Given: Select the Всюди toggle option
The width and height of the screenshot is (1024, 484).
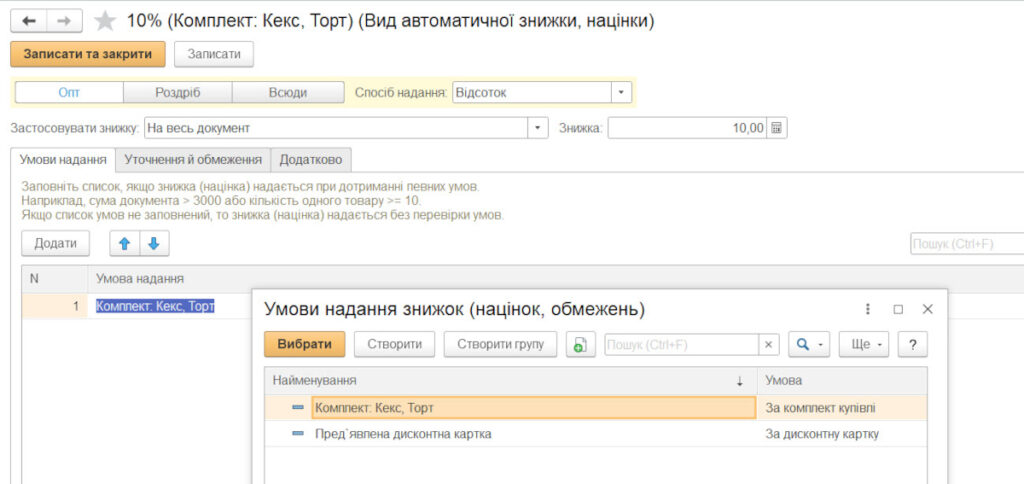Looking at the screenshot, I should click(x=288, y=93).
